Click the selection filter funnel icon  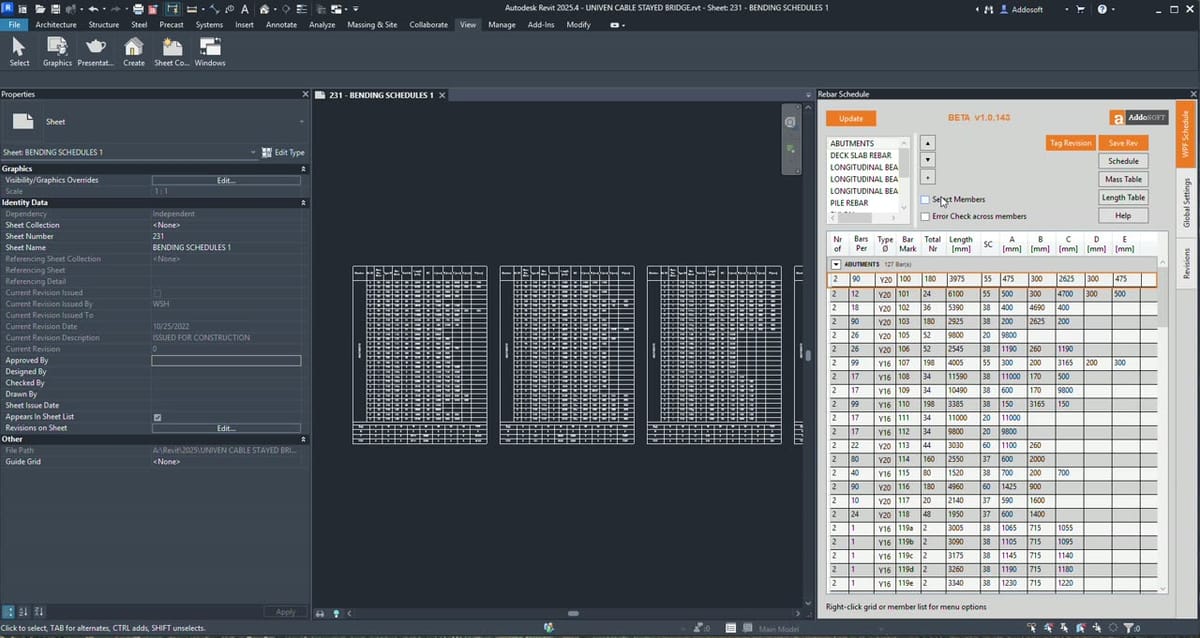click(x=1129, y=628)
